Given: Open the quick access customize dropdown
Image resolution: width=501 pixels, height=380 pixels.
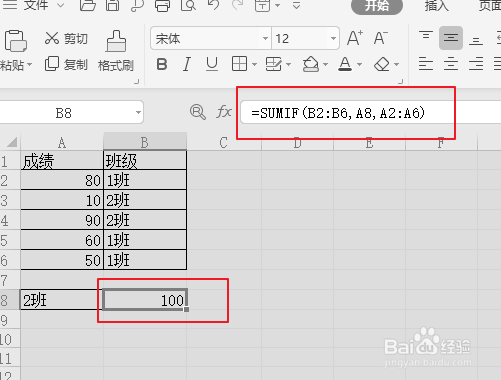Looking at the screenshot, I should click(x=296, y=5).
